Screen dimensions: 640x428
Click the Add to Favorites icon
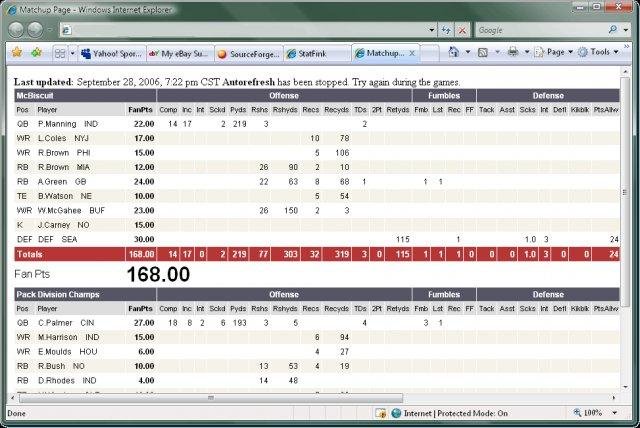37,52
